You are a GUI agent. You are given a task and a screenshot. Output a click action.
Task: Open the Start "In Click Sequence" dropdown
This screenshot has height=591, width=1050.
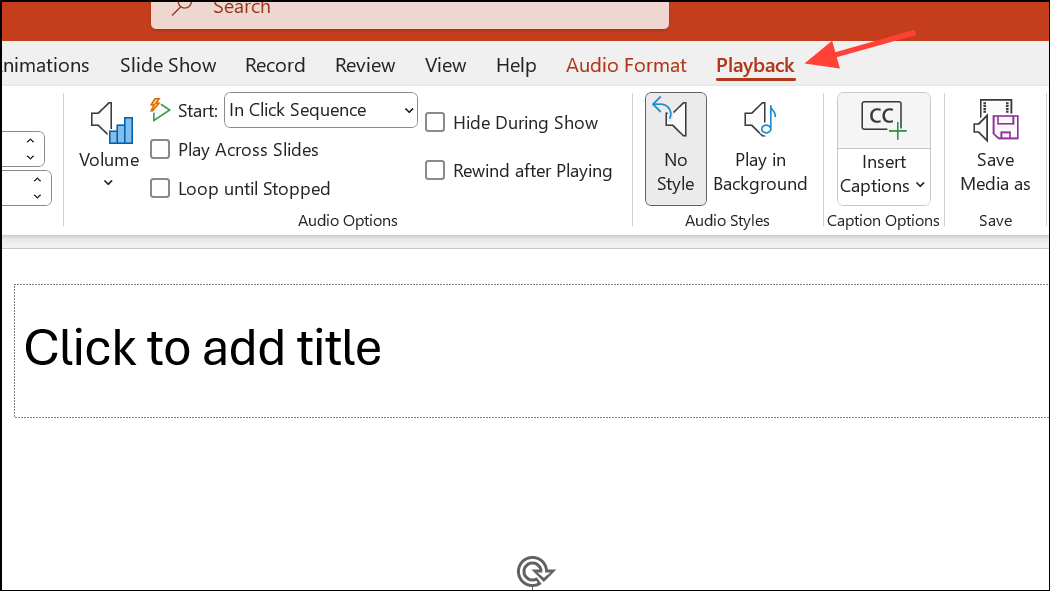click(321, 110)
